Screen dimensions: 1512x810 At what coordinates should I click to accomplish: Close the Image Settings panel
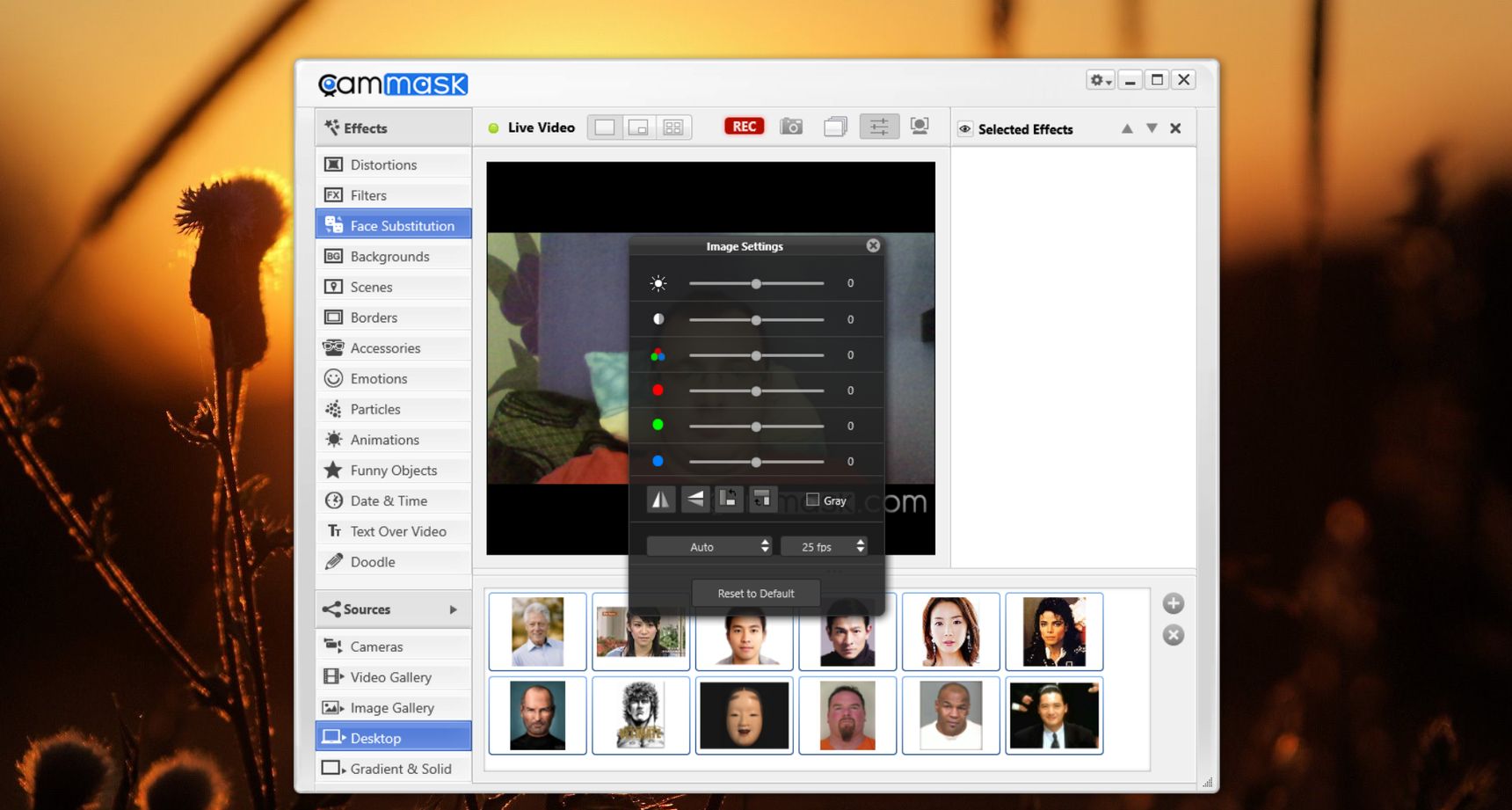pyautogui.click(x=873, y=245)
